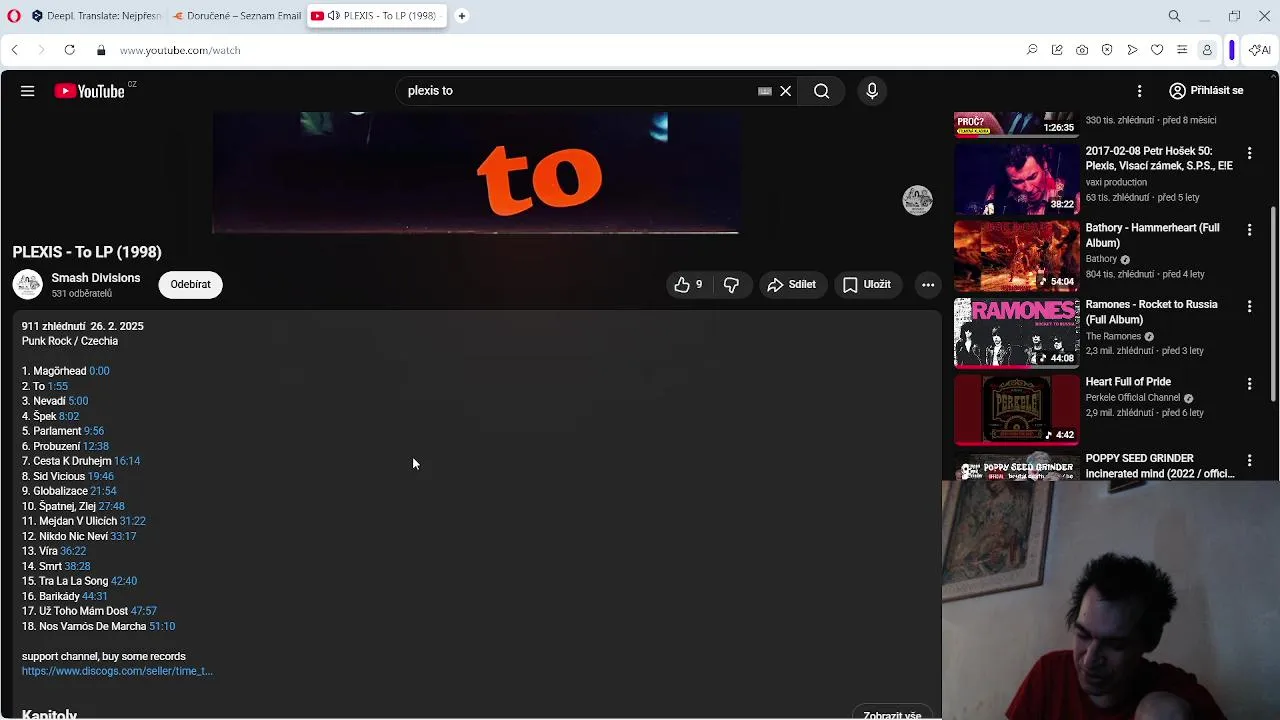The image size is (1280, 720).
Task: Take a snapshot with the camera icon
Action: click(x=1082, y=50)
